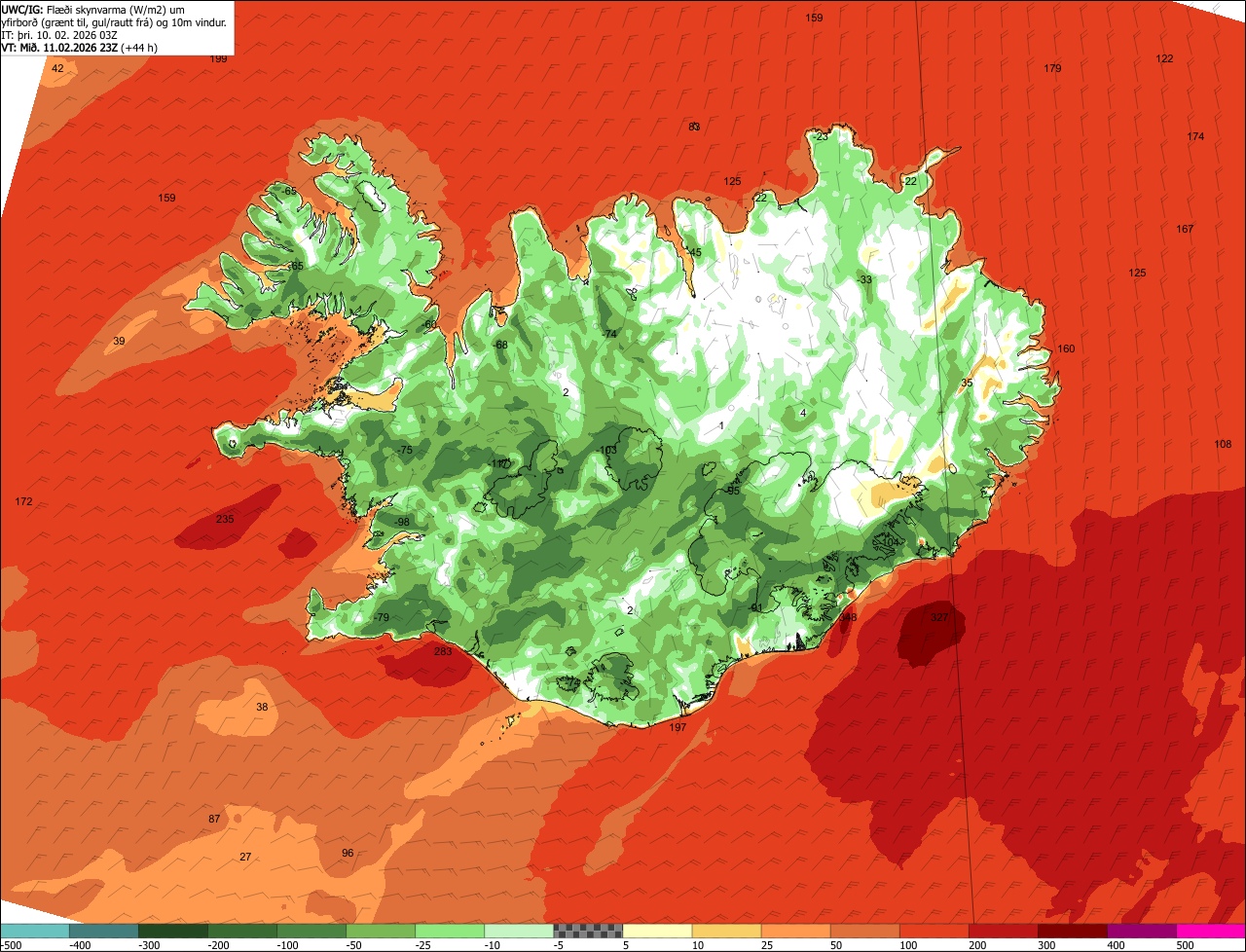1246x952 pixels.
Task: Click the map value '283' off the south coast
Action: 443,651
